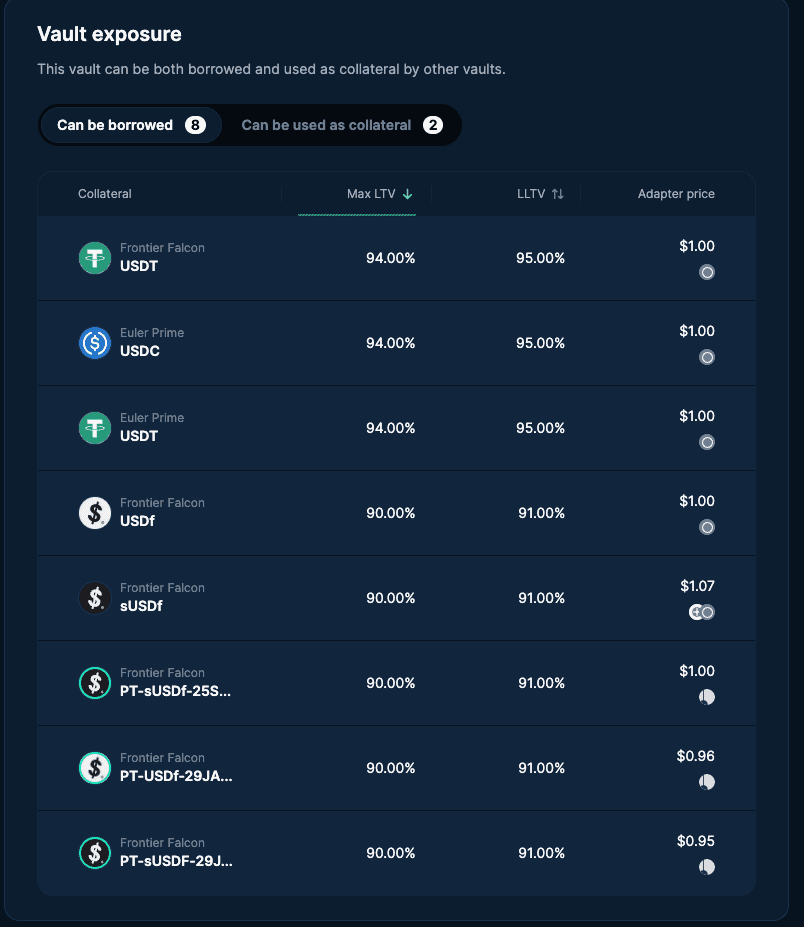This screenshot has height=927, width=804.
Task: Click pie oracle icon under $0.96 price
Action: [x=706, y=782]
